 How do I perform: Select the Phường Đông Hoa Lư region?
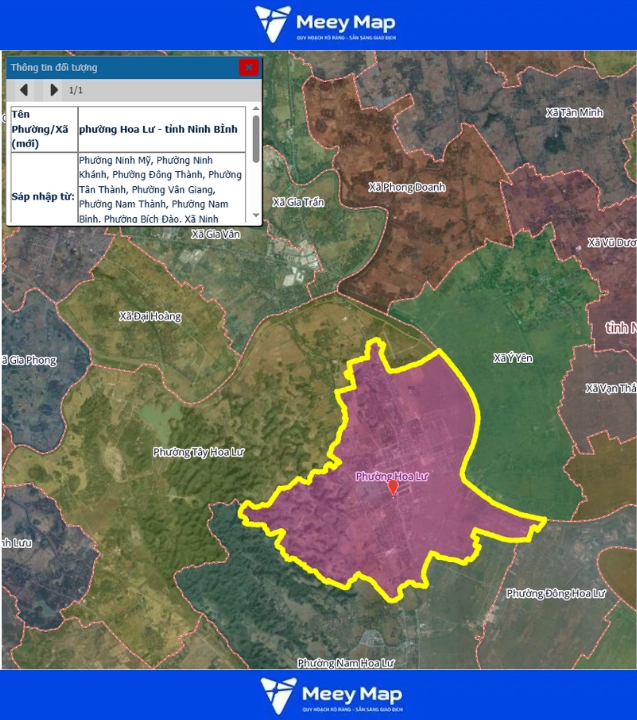tap(555, 593)
